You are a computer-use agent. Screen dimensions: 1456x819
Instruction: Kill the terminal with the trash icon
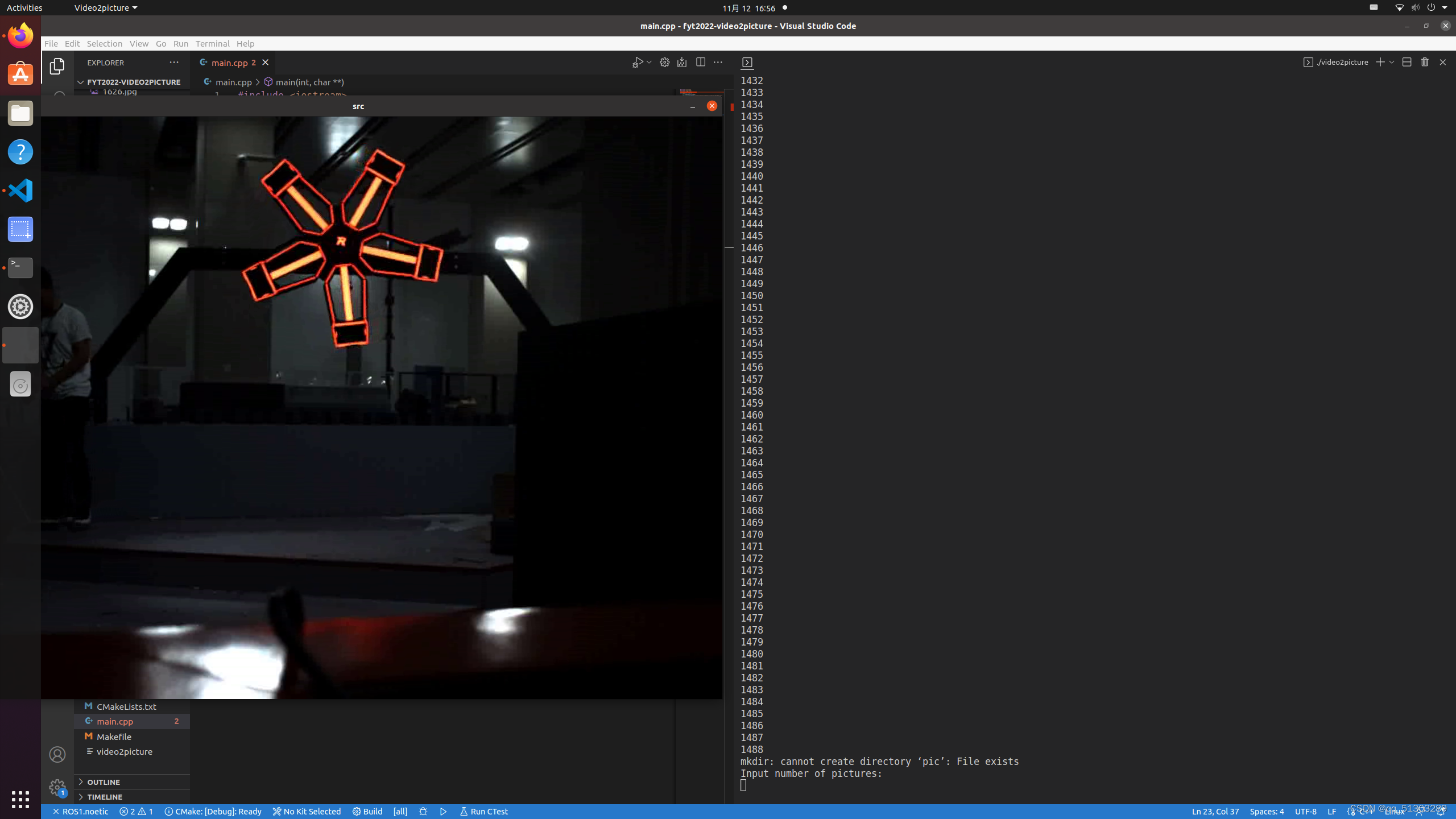tap(1424, 62)
